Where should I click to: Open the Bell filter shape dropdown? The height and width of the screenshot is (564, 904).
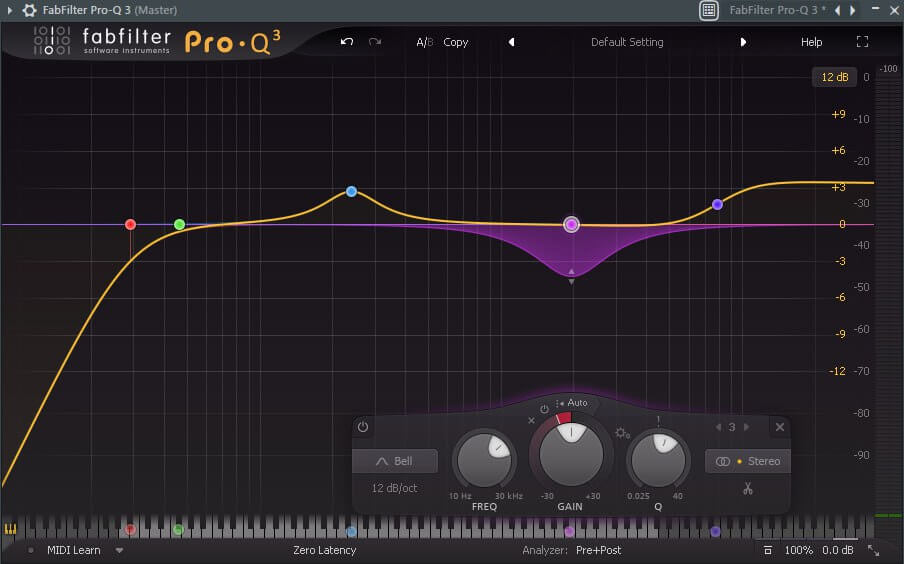(x=395, y=461)
